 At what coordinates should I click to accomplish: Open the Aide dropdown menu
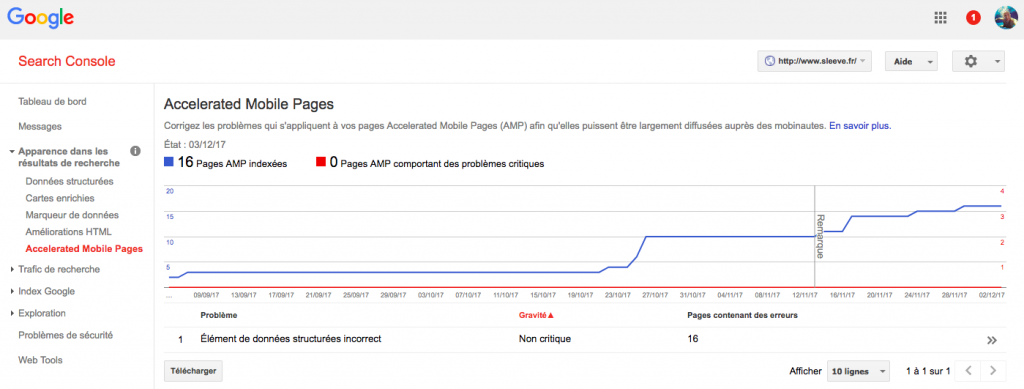pos(911,61)
